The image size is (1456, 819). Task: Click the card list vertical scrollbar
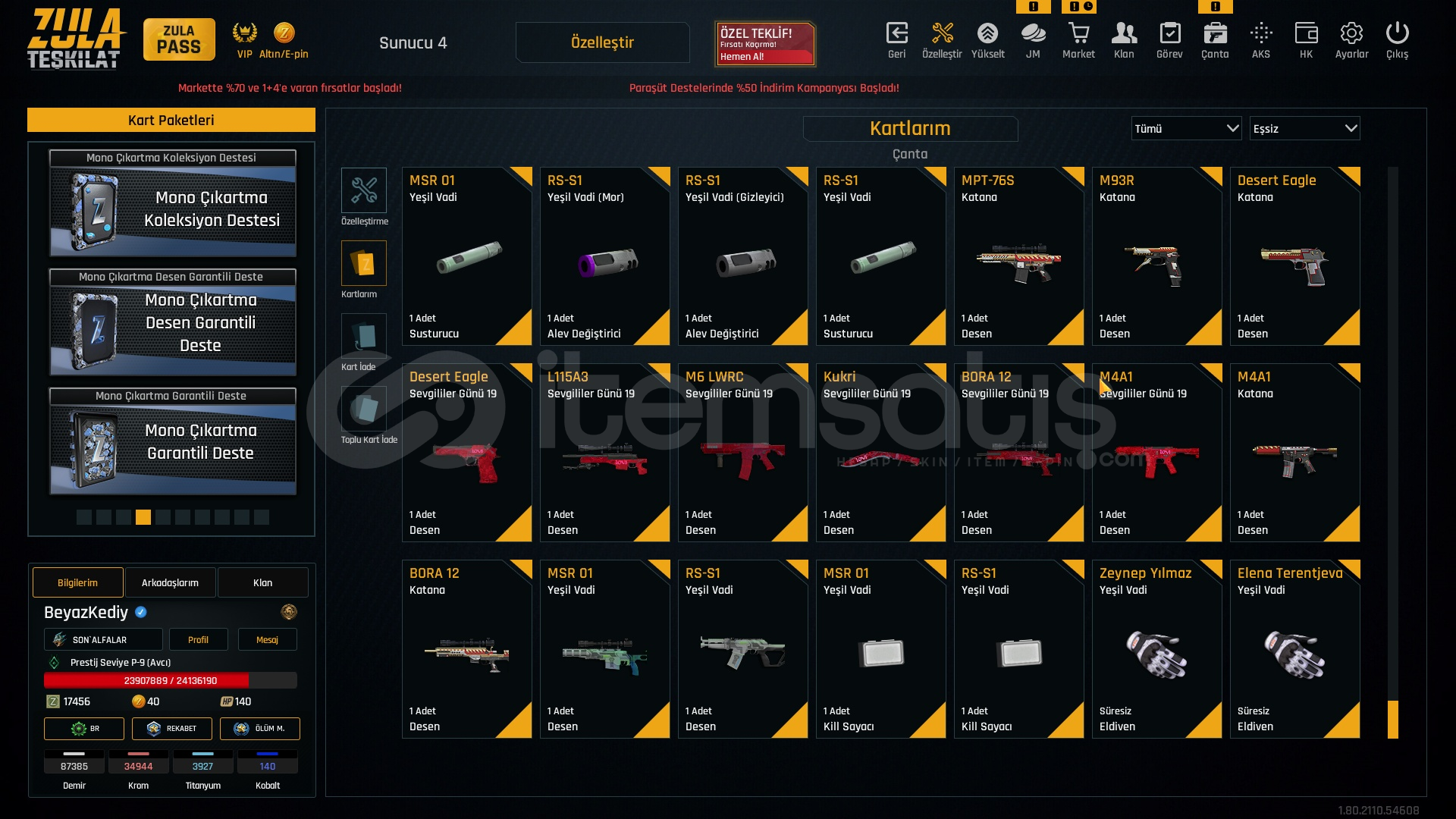pyautogui.click(x=1392, y=453)
